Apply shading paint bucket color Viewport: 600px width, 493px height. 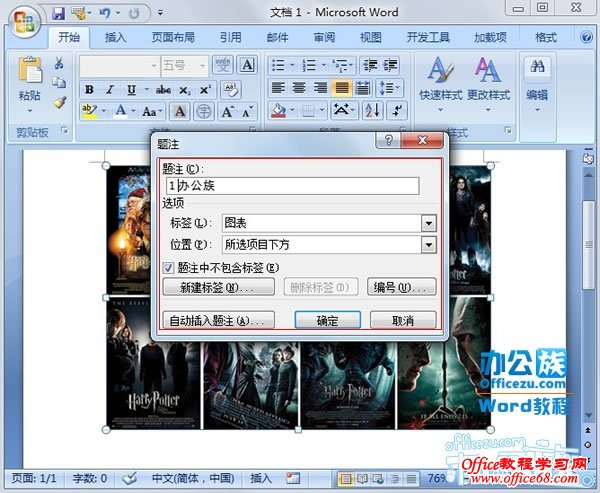(279, 111)
